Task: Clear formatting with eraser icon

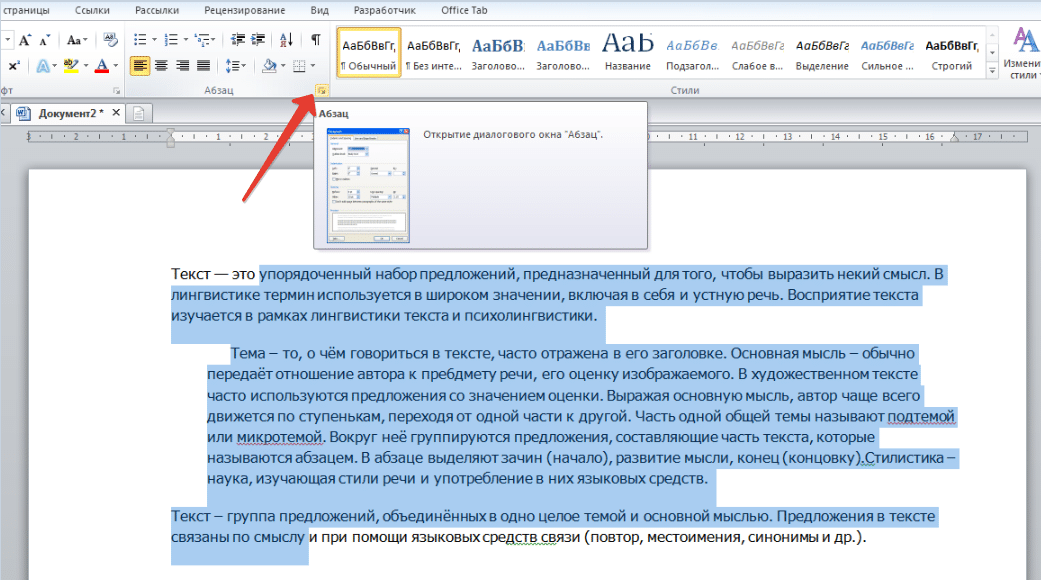Action: pyautogui.click(x=110, y=40)
